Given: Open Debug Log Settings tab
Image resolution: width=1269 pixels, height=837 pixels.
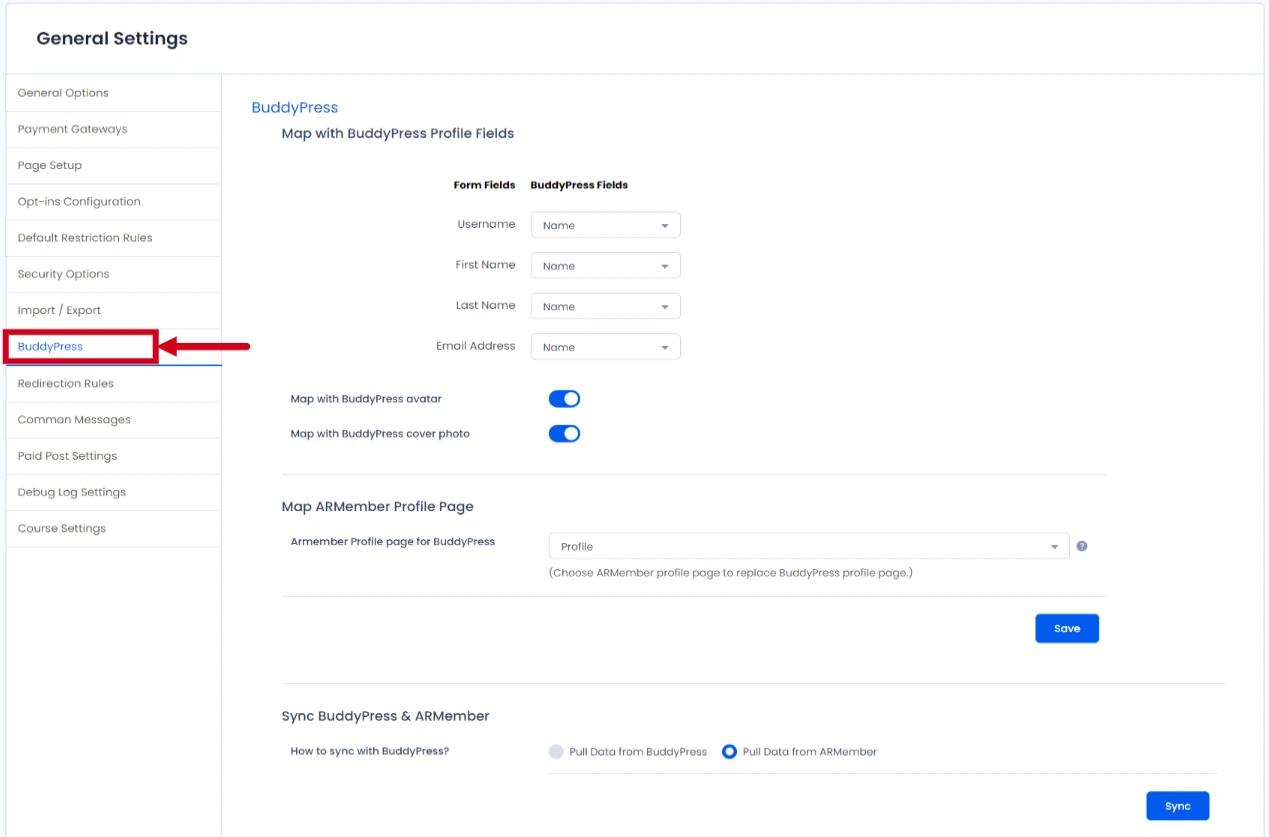Looking at the screenshot, I should 113,492.
